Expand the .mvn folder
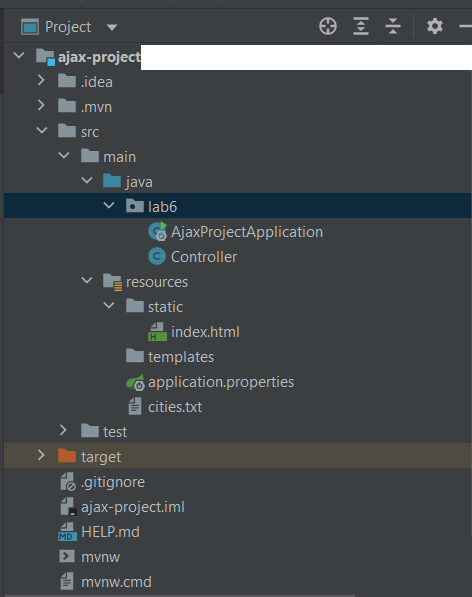The height and width of the screenshot is (597, 472). pyautogui.click(x=41, y=105)
